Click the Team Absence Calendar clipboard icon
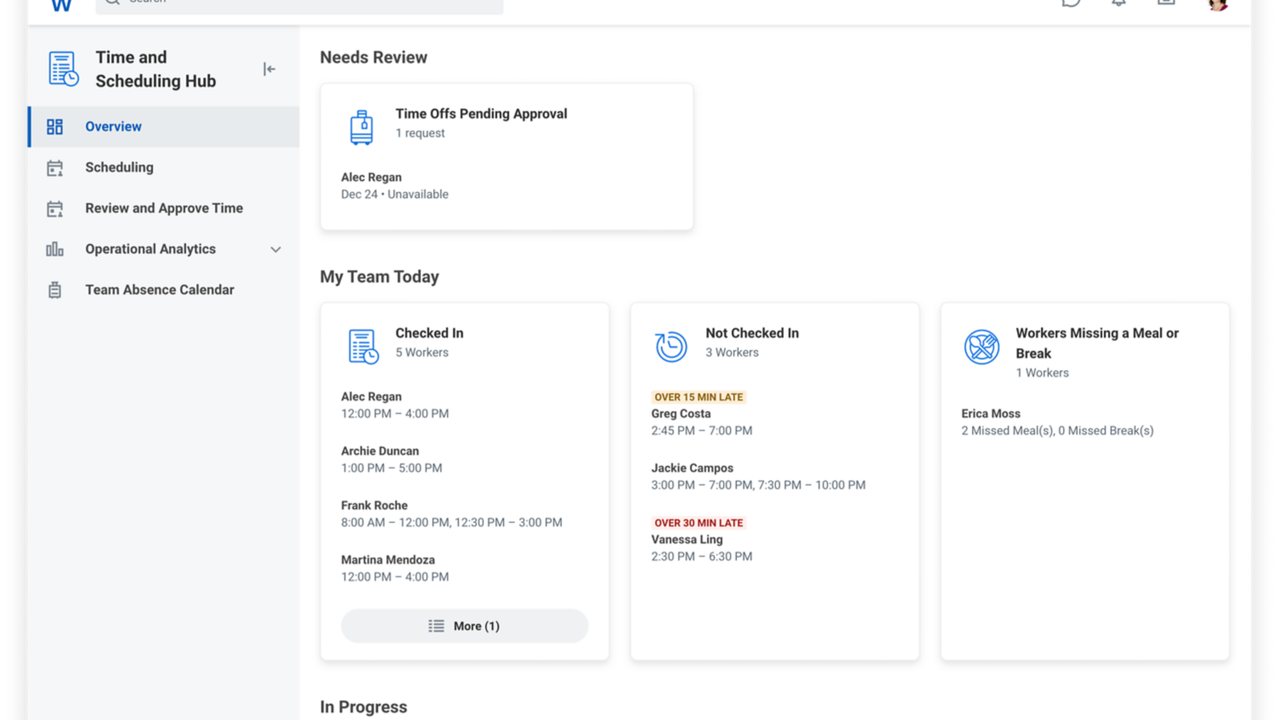The width and height of the screenshot is (1279, 720). coord(55,290)
